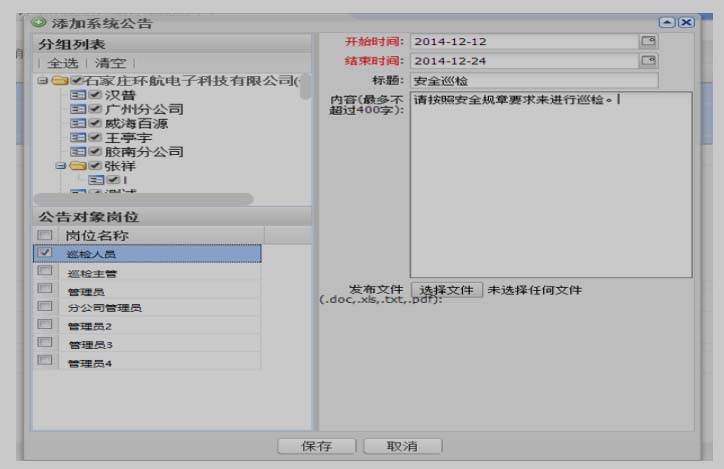
Task: Select the 胶南分公司 tree row
Action: pos(144,151)
